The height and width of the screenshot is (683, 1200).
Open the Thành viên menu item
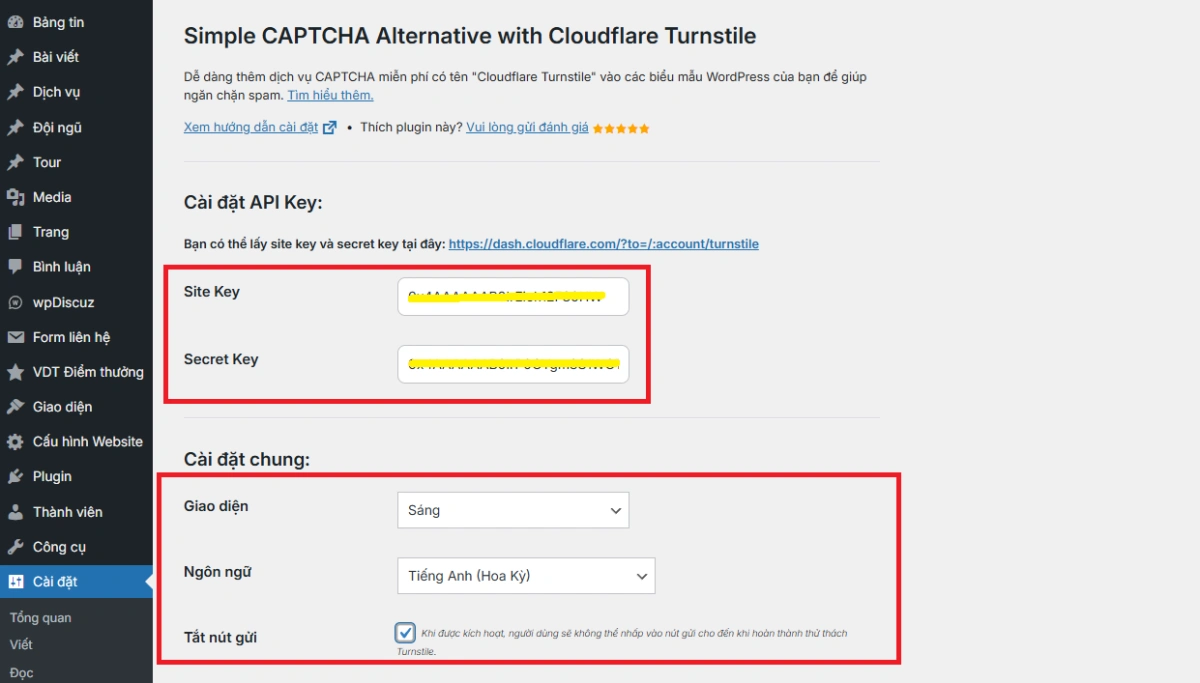(x=67, y=512)
